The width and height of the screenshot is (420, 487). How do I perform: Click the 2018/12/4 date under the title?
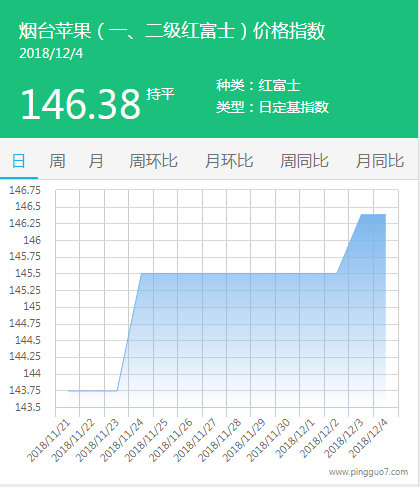51,53
